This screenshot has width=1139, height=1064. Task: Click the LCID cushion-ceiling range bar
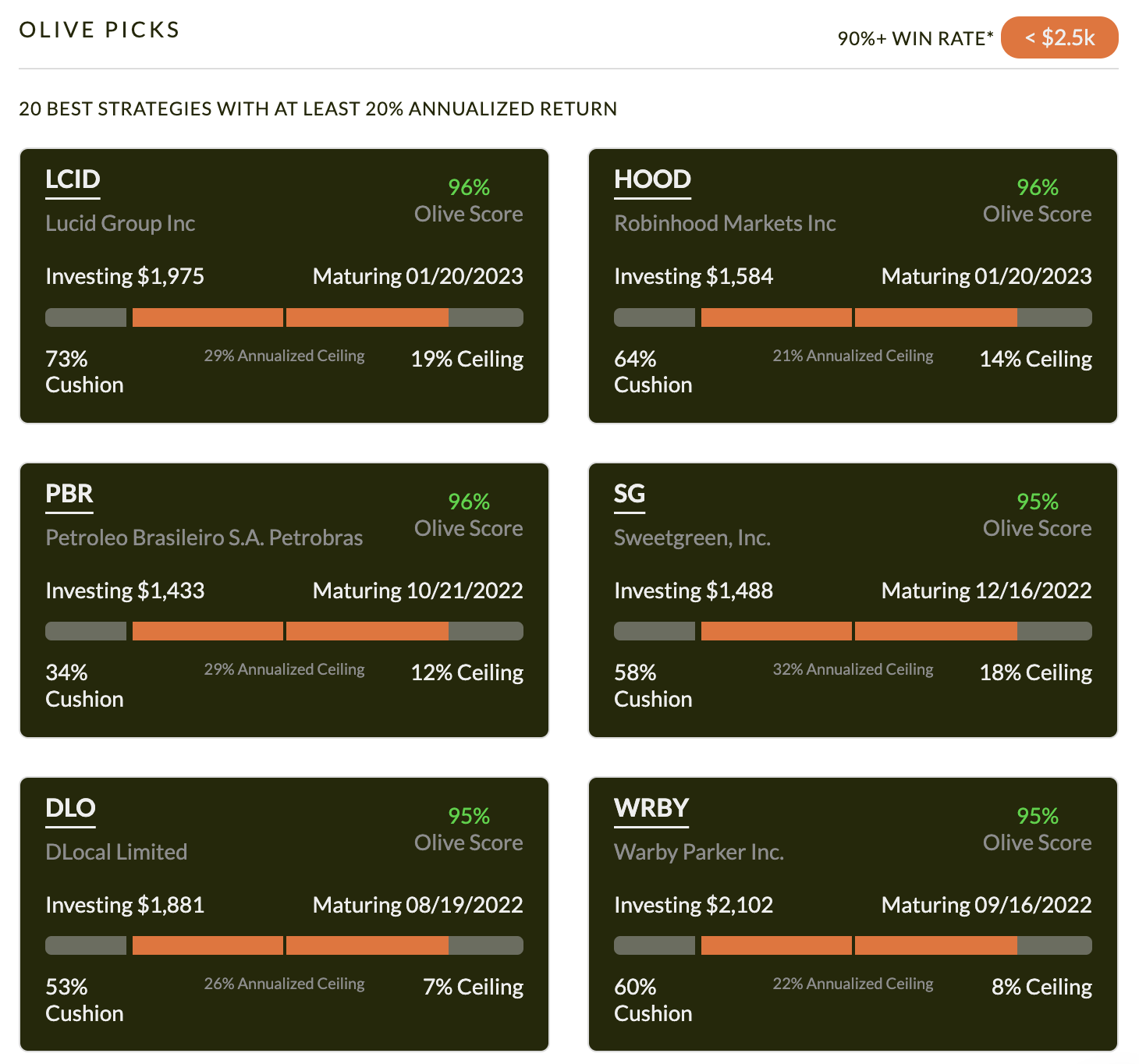click(284, 317)
